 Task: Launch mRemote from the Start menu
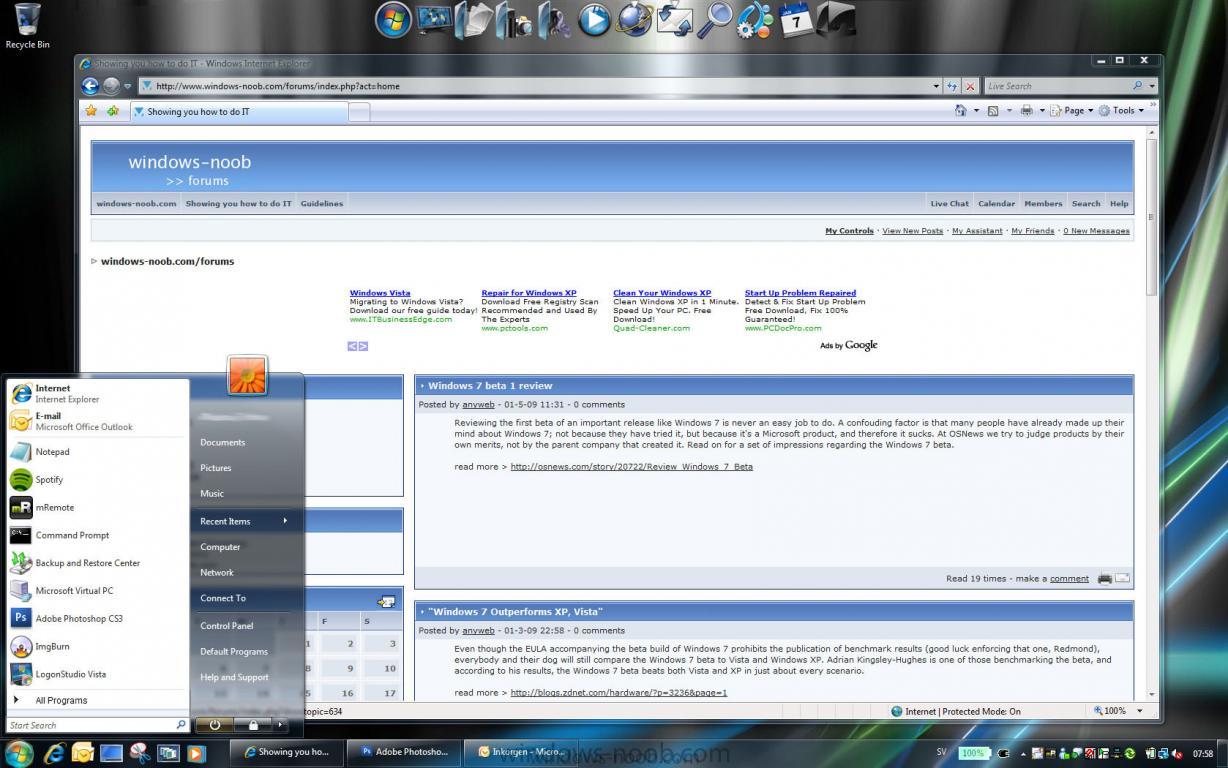[97, 508]
